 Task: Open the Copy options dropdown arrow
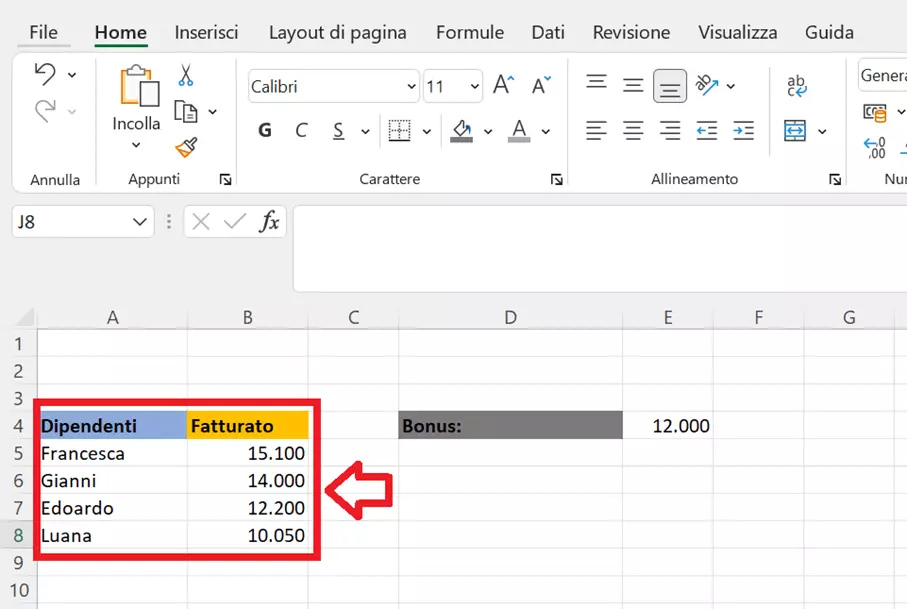(212, 112)
